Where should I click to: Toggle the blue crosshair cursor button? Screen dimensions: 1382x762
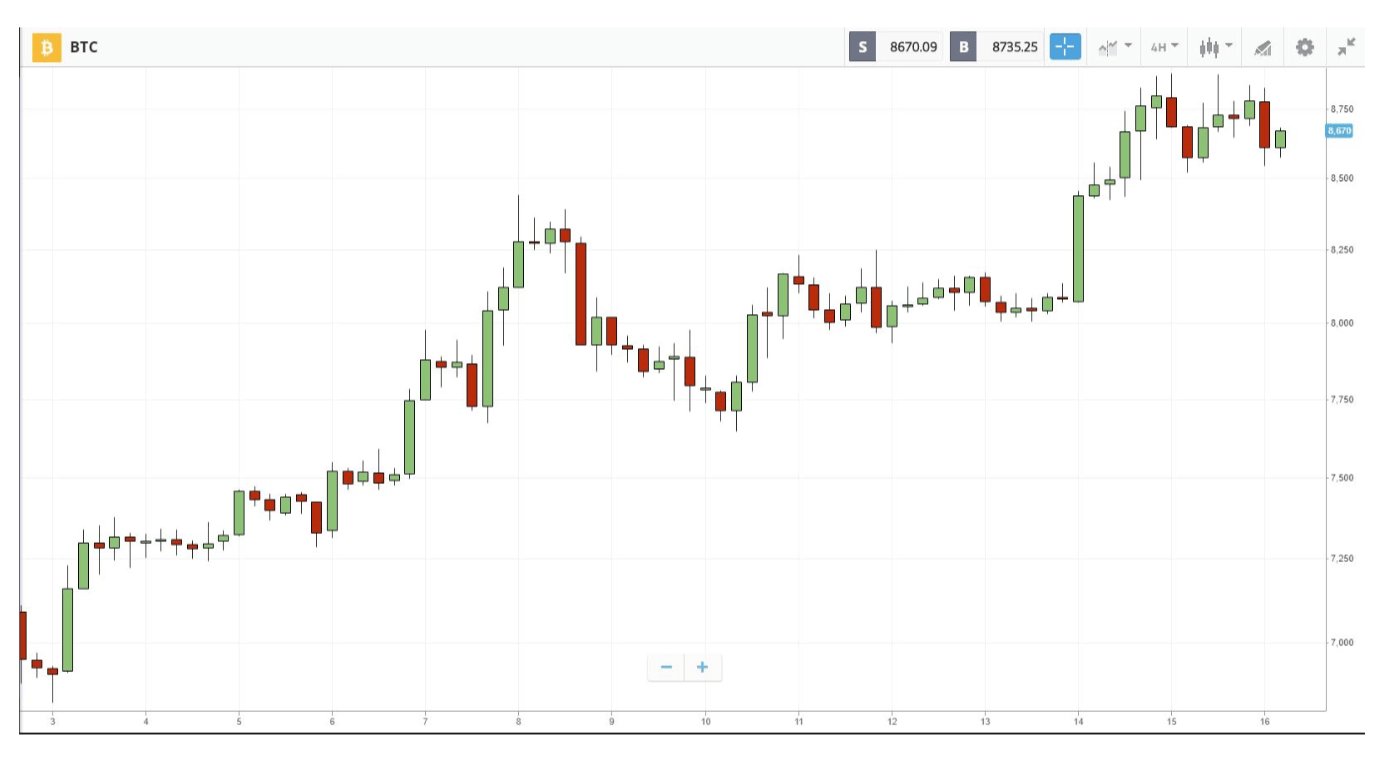(1066, 47)
